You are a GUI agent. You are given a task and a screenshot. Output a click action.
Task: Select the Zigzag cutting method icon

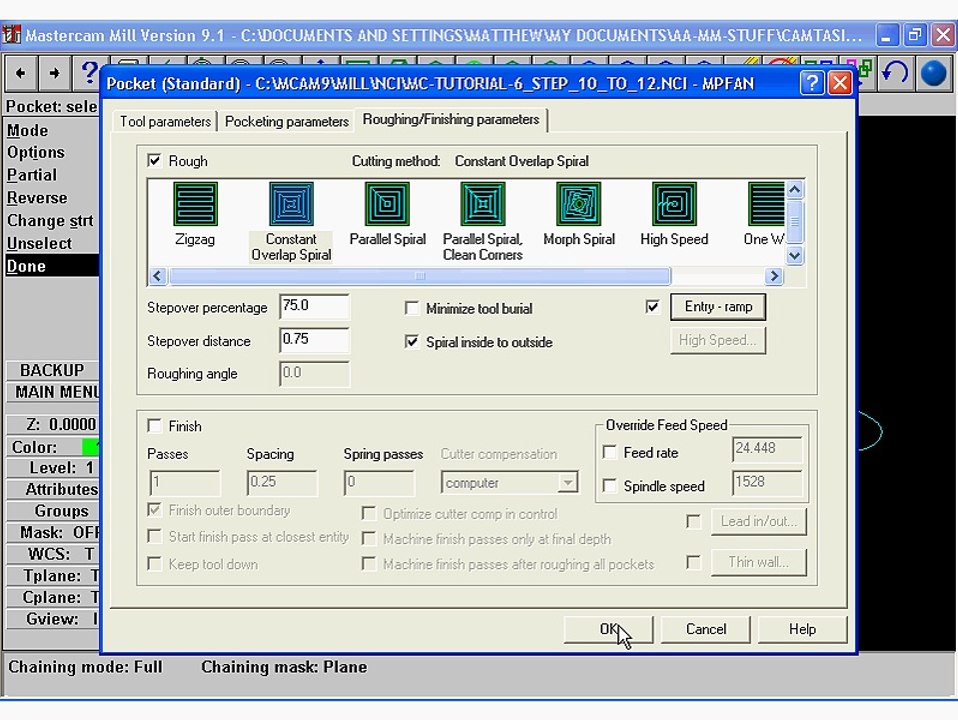click(195, 204)
